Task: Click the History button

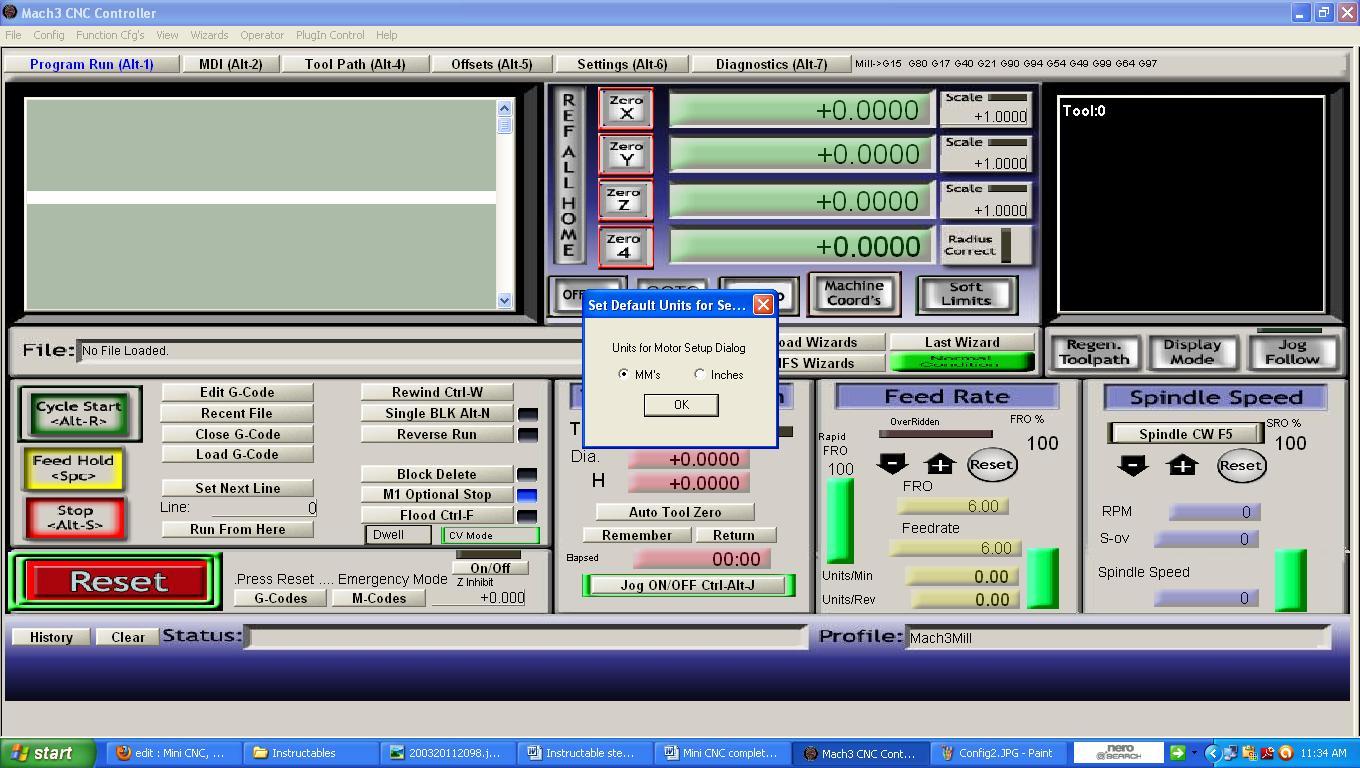Action: pyautogui.click(x=51, y=637)
